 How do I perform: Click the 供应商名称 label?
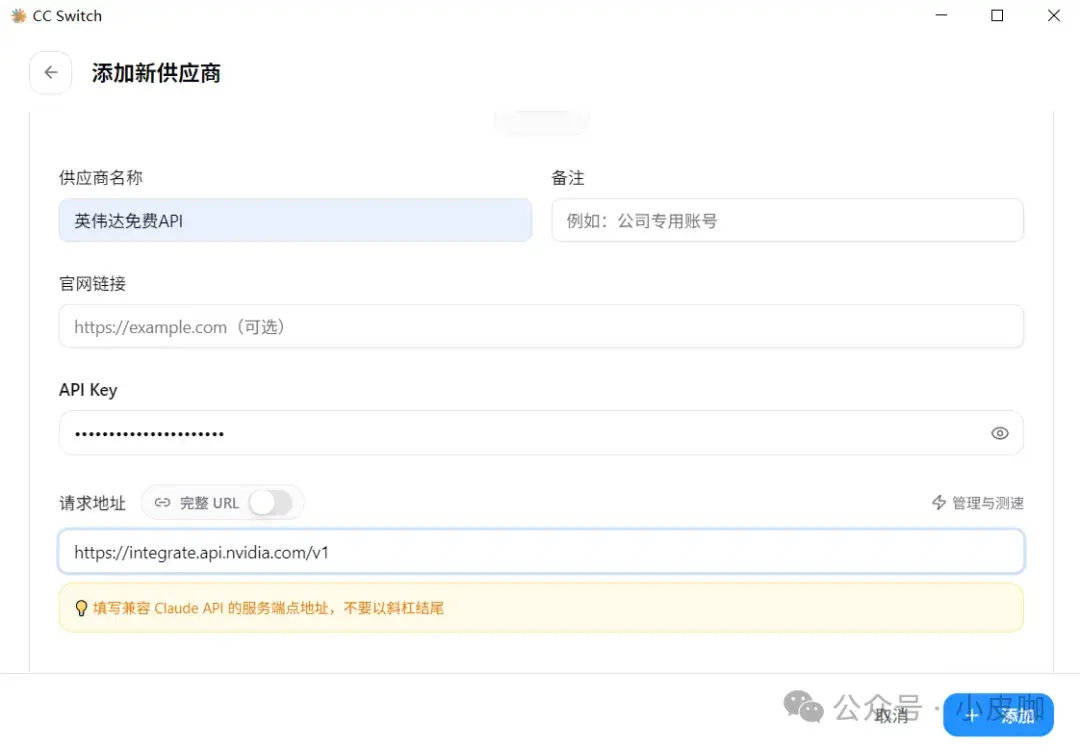[x=101, y=178]
